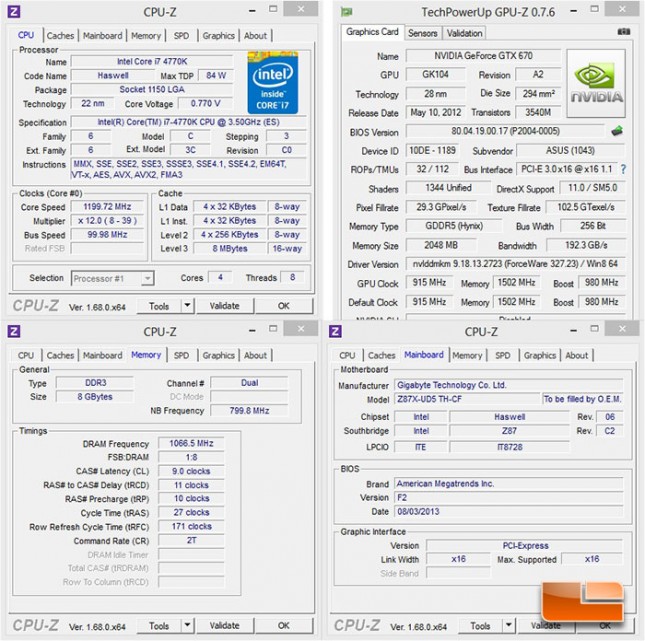Click the Subvendor ASUS (1043) field
This screenshot has width=645, height=641.
(571, 151)
